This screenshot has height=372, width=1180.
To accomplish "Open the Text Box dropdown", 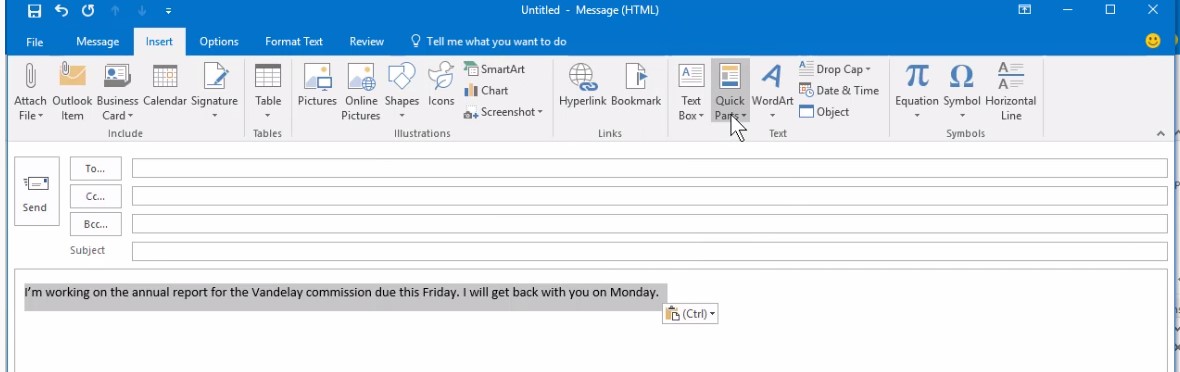I will tap(691, 93).
